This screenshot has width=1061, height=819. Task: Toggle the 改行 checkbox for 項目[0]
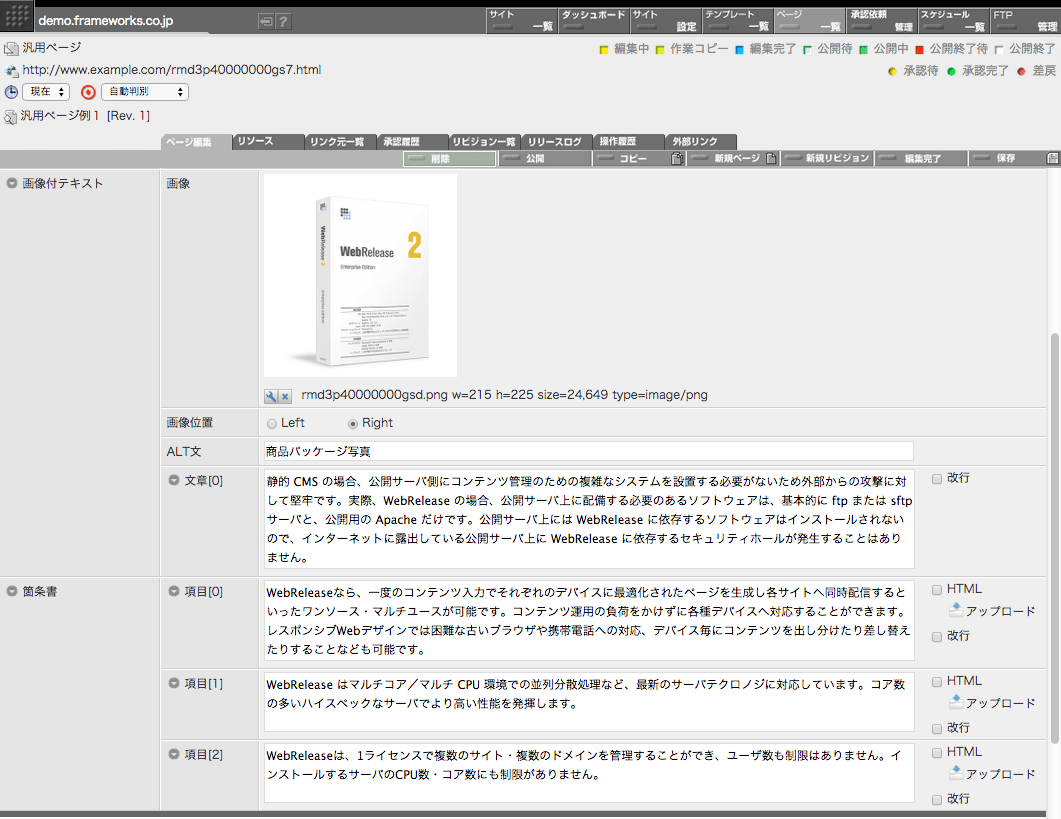click(x=937, y=636)
